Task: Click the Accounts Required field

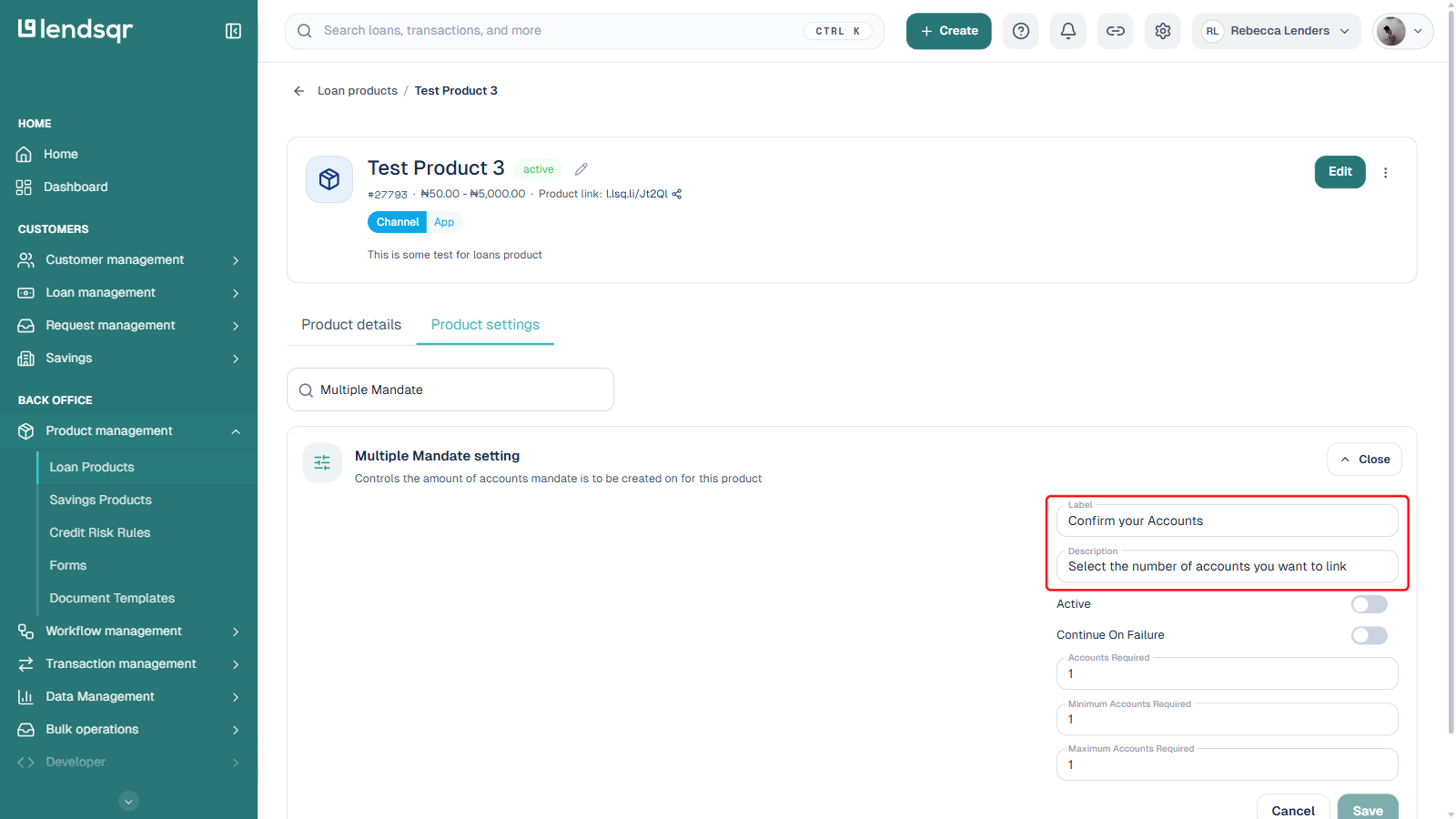Action: pyautogui.click(x=1227, y=673)
